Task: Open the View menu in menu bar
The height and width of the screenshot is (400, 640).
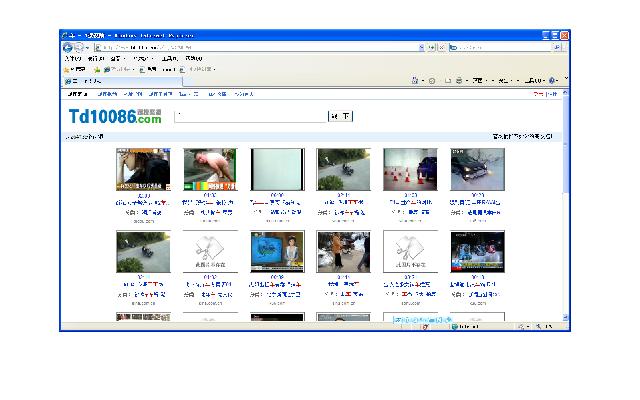Action: 117,58
